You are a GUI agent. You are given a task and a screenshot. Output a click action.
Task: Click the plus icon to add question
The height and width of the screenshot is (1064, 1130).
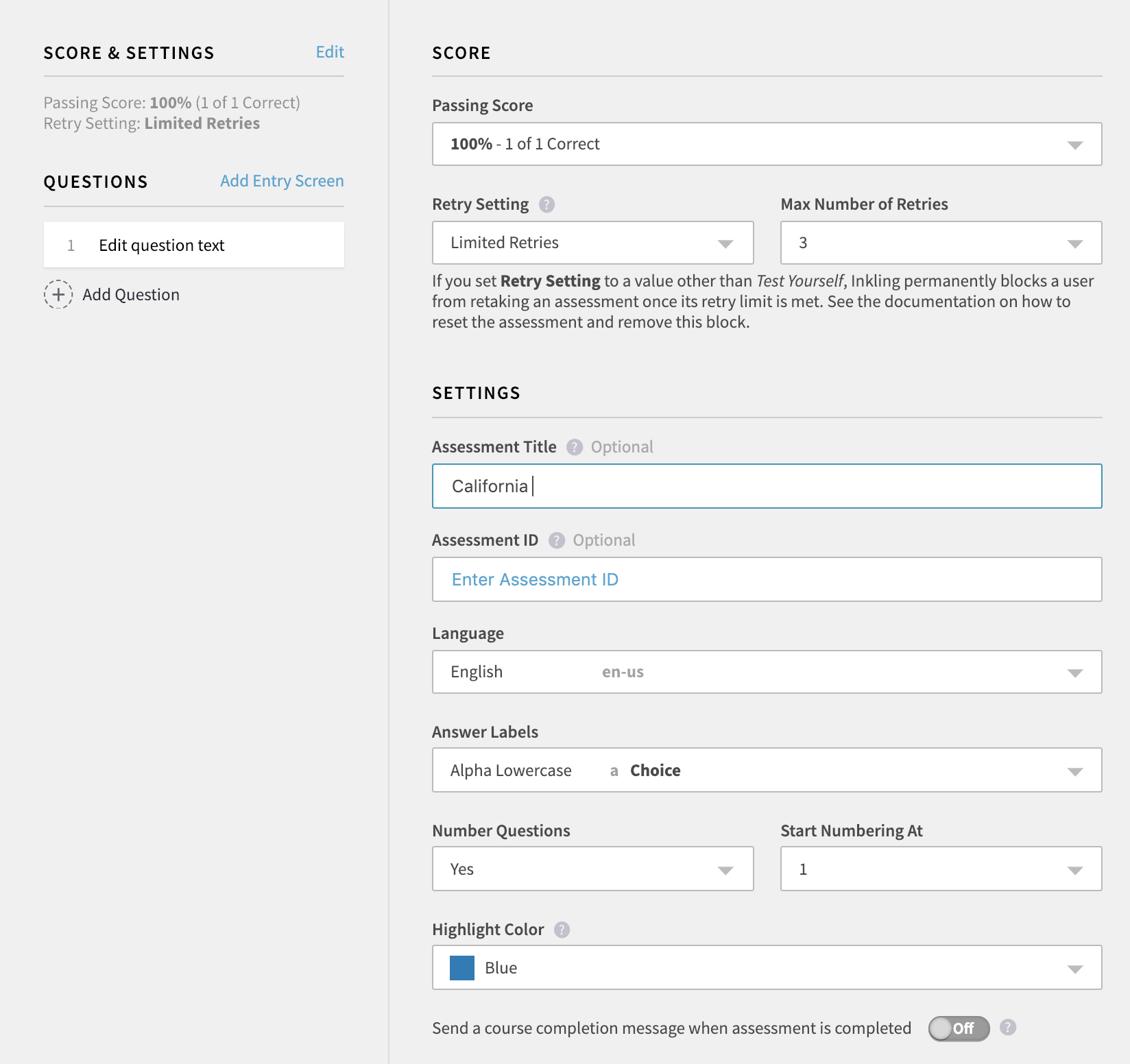point(58,295)
